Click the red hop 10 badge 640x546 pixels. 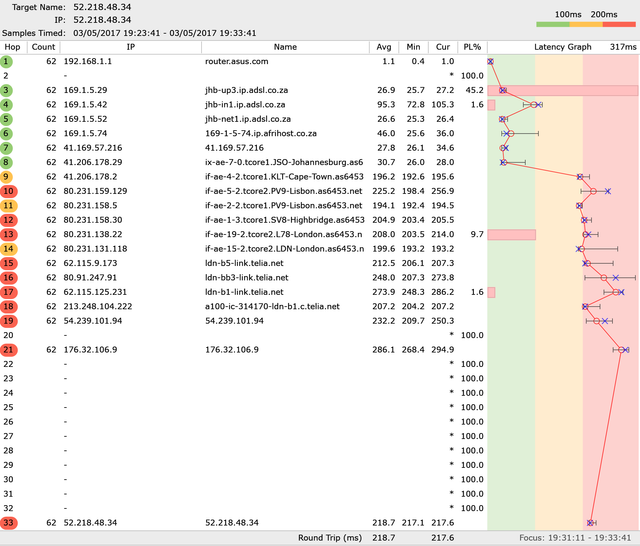click(8, 191)
